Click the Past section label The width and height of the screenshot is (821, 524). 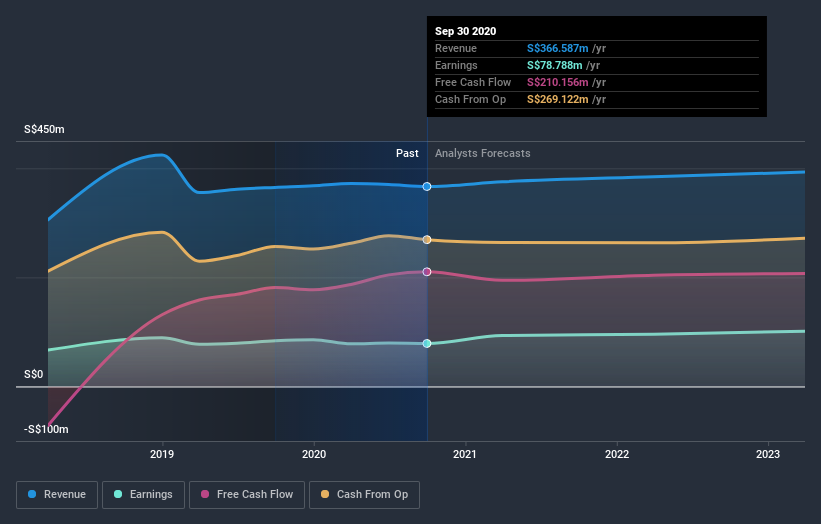tap(407, 153)
